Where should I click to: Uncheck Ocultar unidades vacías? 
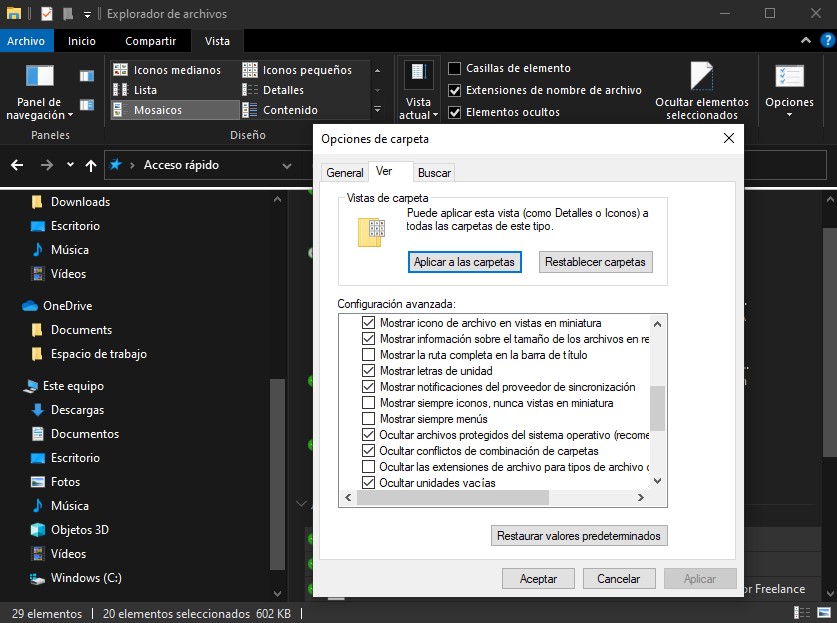(x=368, y=483)
